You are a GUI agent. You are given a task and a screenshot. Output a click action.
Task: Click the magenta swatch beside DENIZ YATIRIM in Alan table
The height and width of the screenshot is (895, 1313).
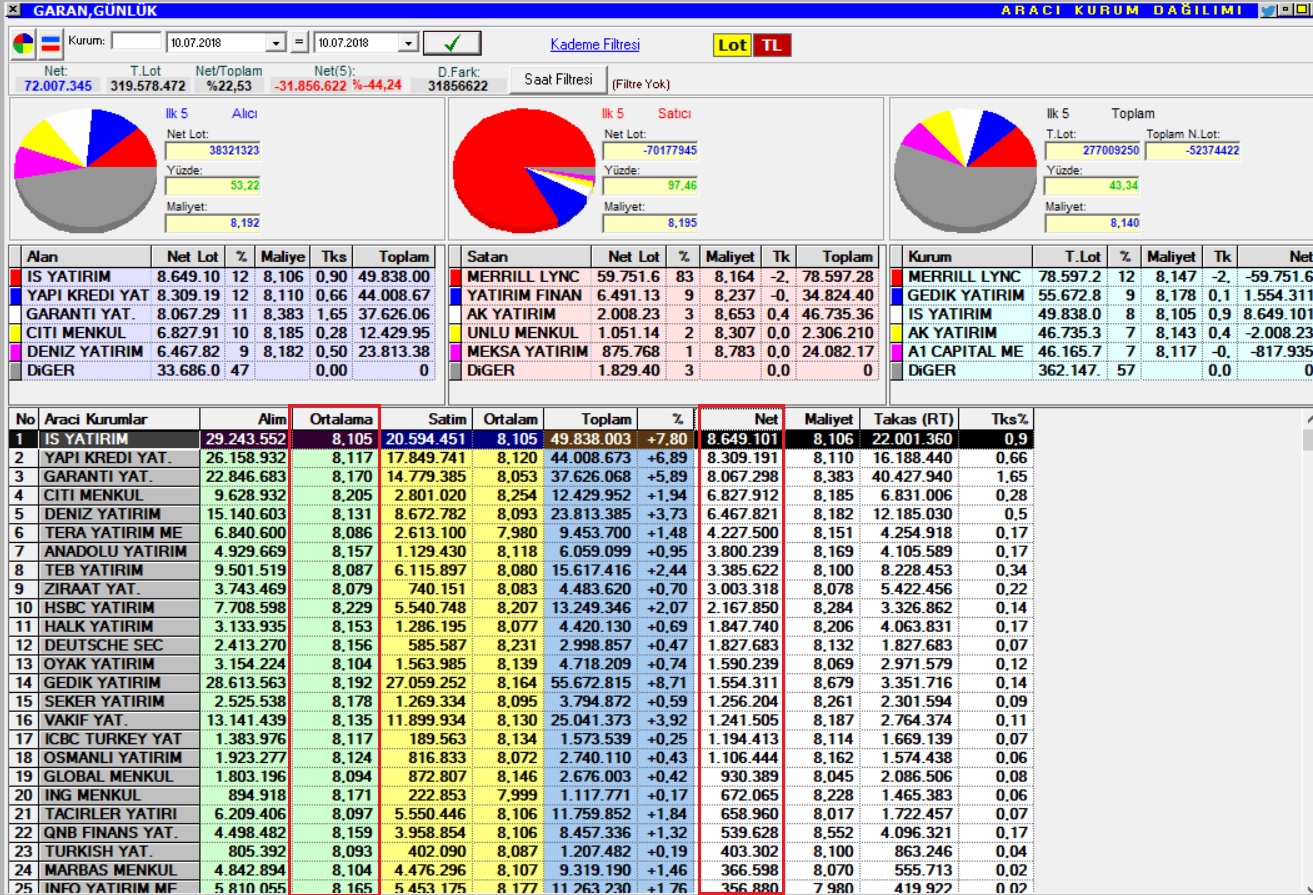click(15, 351)
